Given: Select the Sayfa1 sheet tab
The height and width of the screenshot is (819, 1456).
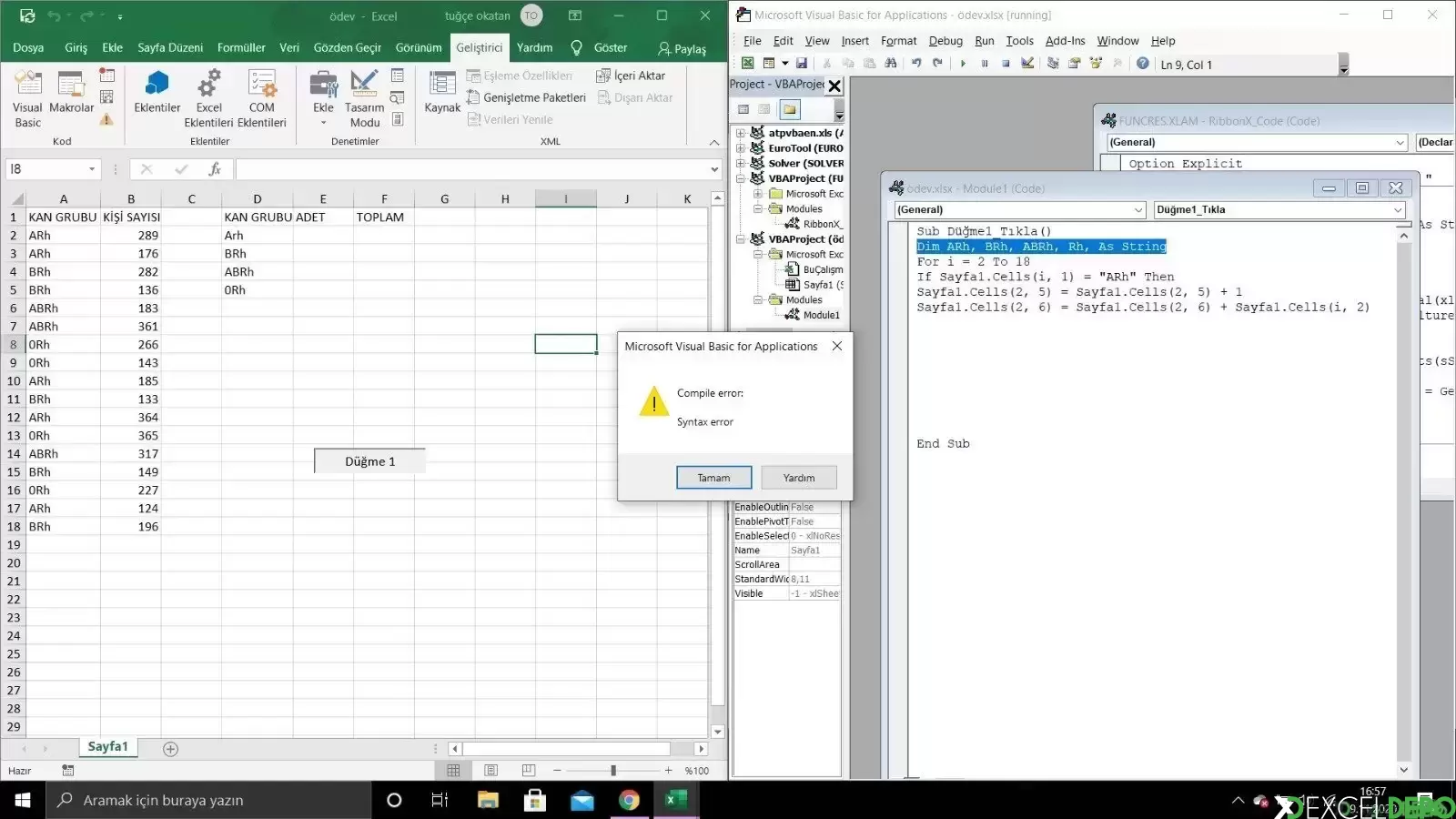Looking at the screenshot, I should coord(107,747).
